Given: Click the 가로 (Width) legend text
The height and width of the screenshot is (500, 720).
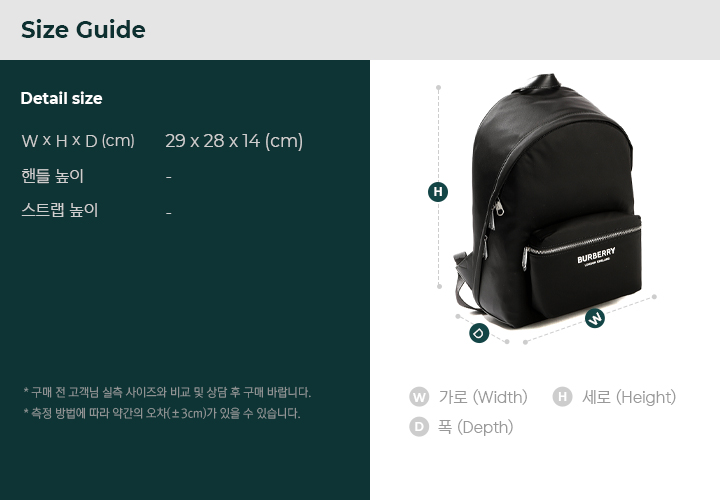Looking at the screenshot, I should tap(483, 397).
